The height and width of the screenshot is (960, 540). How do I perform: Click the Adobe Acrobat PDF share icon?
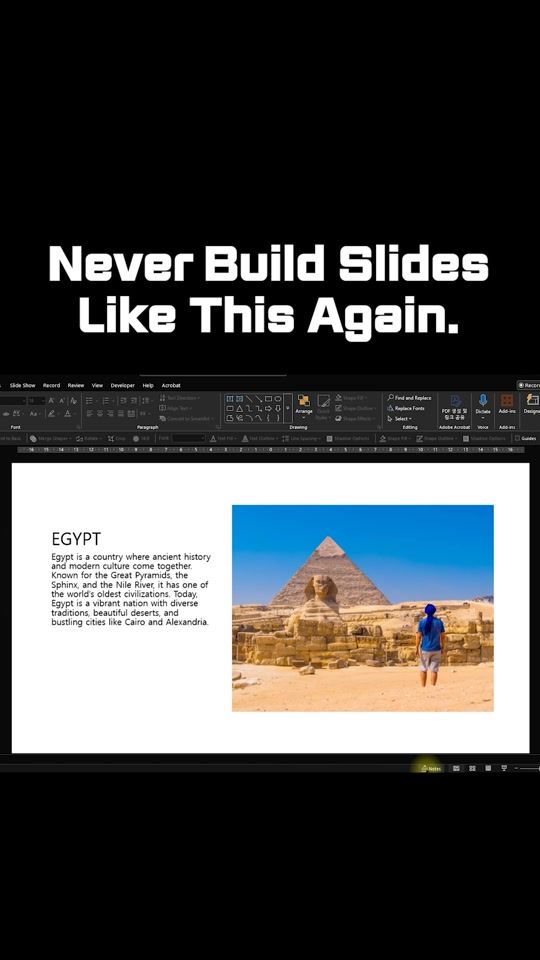click(x=454, y=407)
